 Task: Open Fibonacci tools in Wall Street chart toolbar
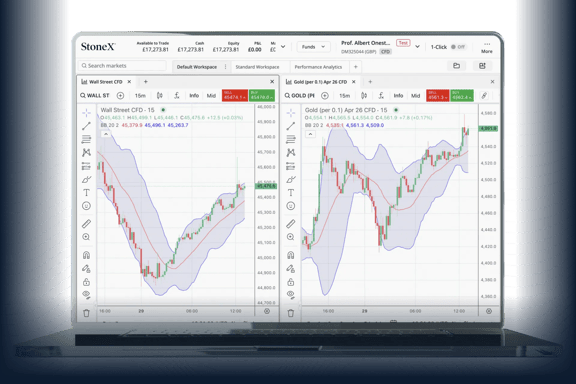pyautogui.click(x=86, y=139)
